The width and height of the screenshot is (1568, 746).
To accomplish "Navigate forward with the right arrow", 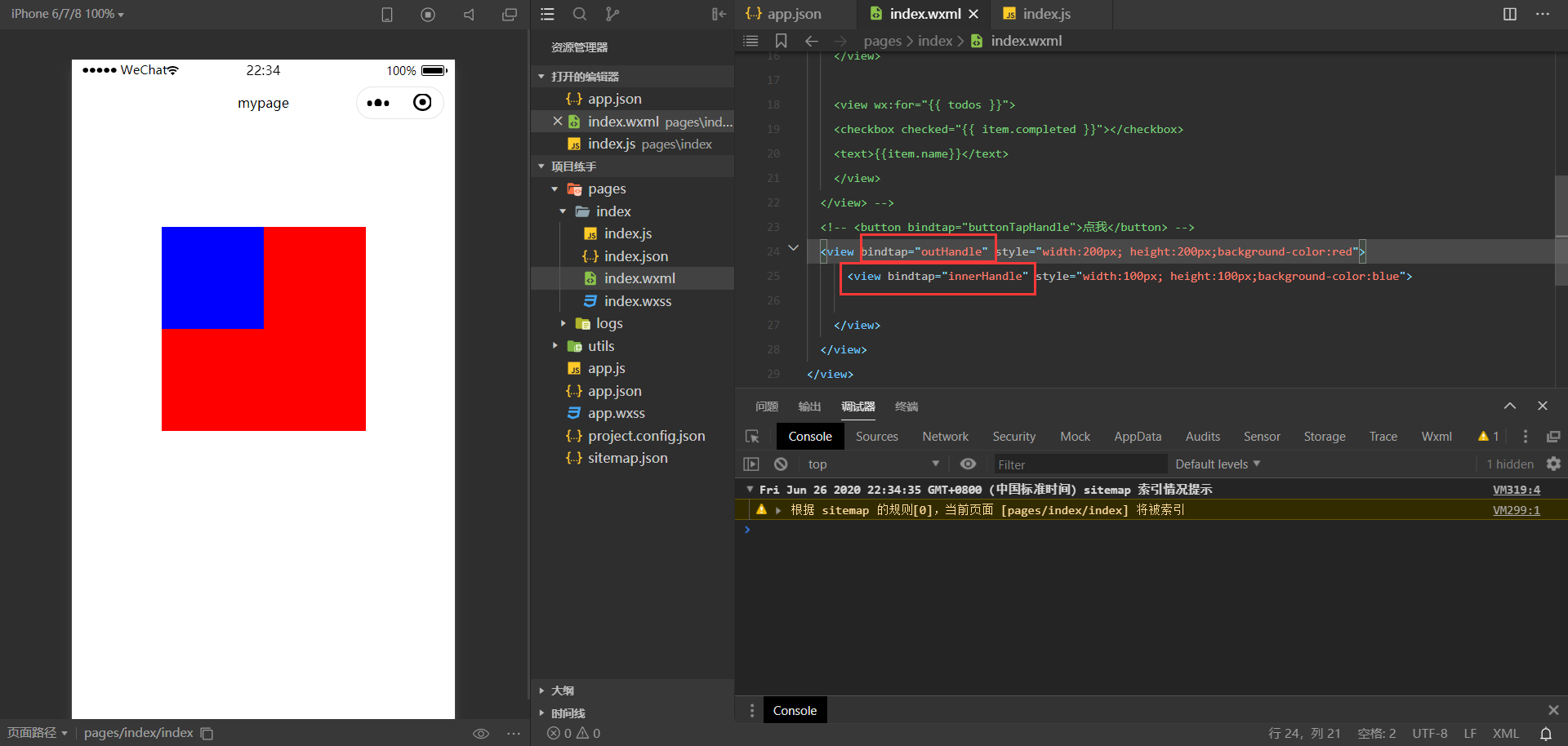I will pyautogui.click(x=840, y=41).
